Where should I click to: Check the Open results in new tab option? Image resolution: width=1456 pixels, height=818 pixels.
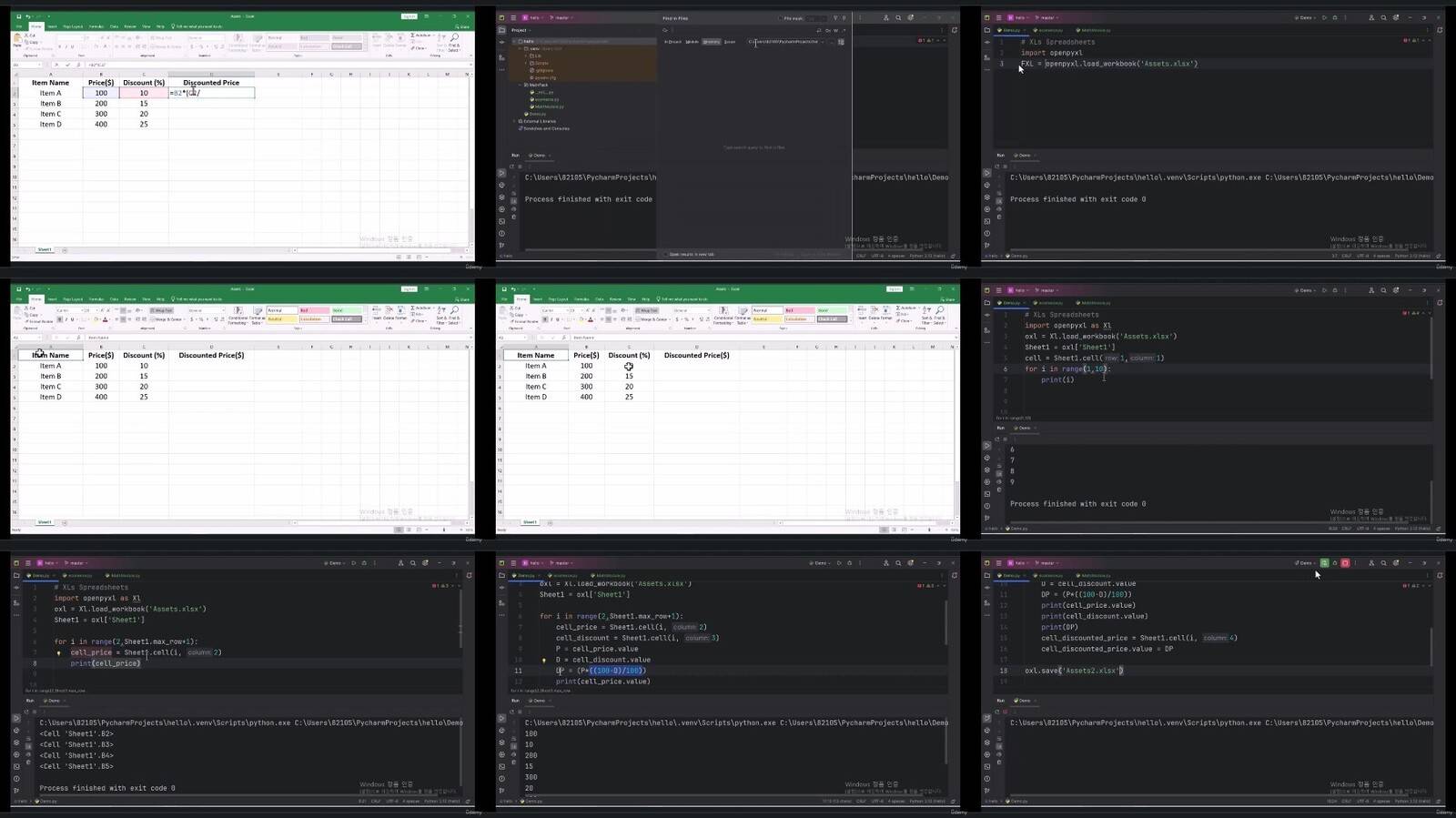coord(665,255)
